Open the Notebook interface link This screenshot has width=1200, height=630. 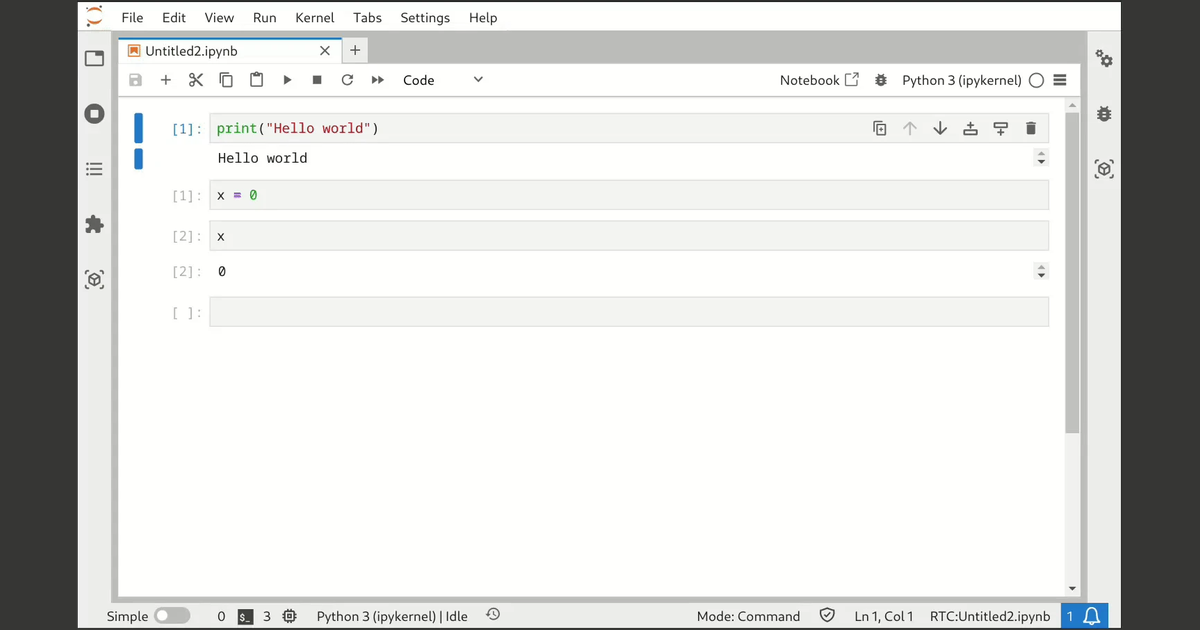pyautogui.click(x=819, y=80)
